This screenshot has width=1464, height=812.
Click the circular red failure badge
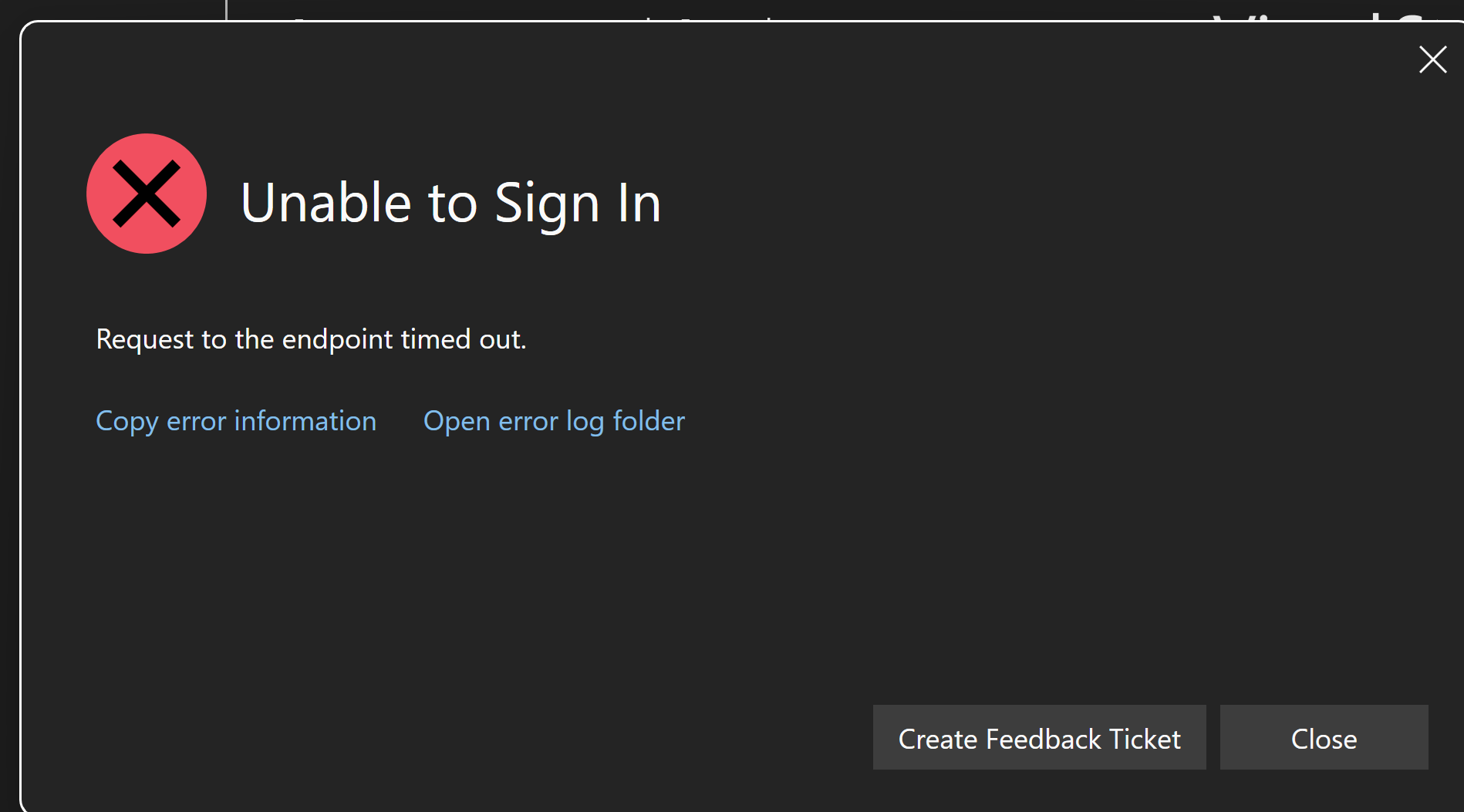(147, 194)
